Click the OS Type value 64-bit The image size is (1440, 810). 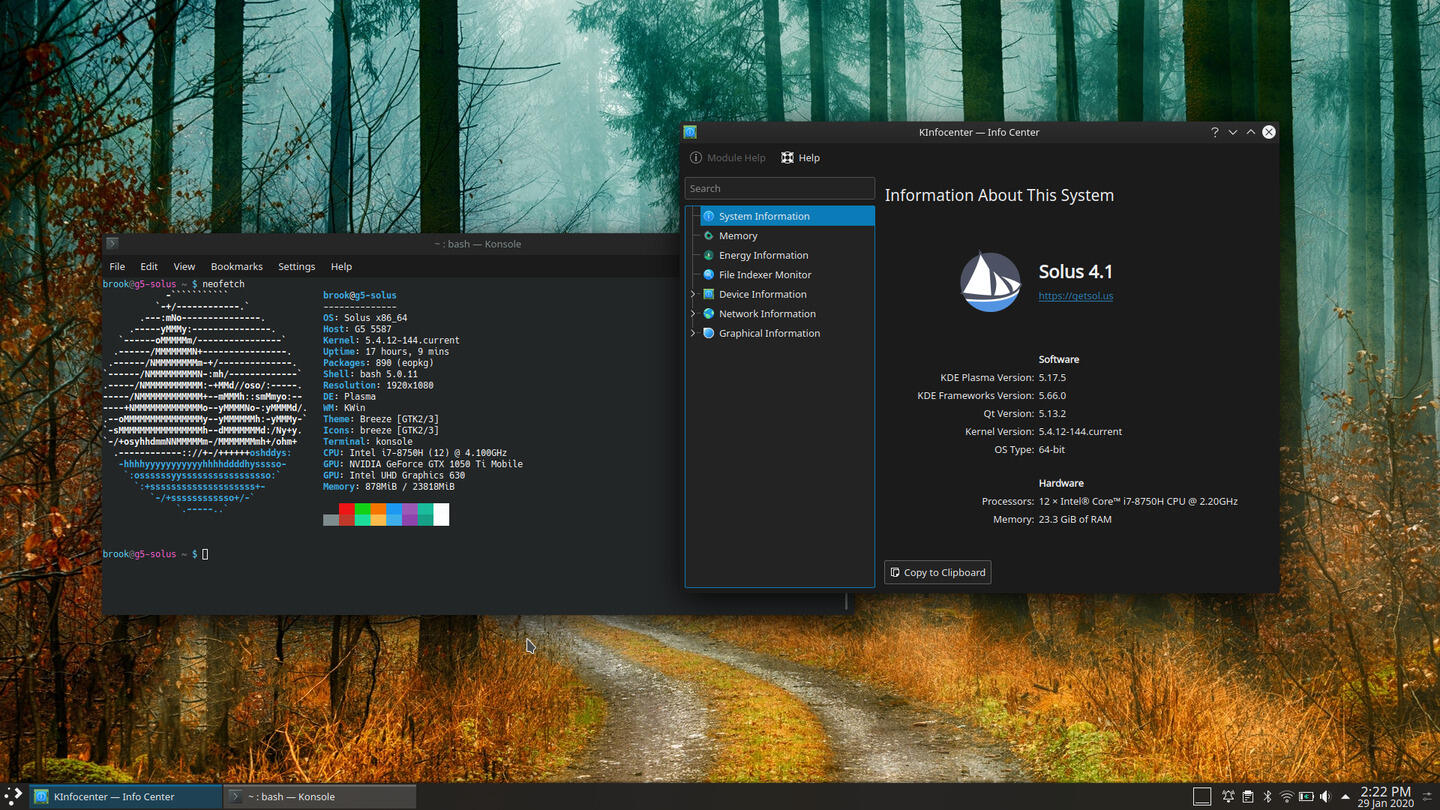click(1051, 450)
